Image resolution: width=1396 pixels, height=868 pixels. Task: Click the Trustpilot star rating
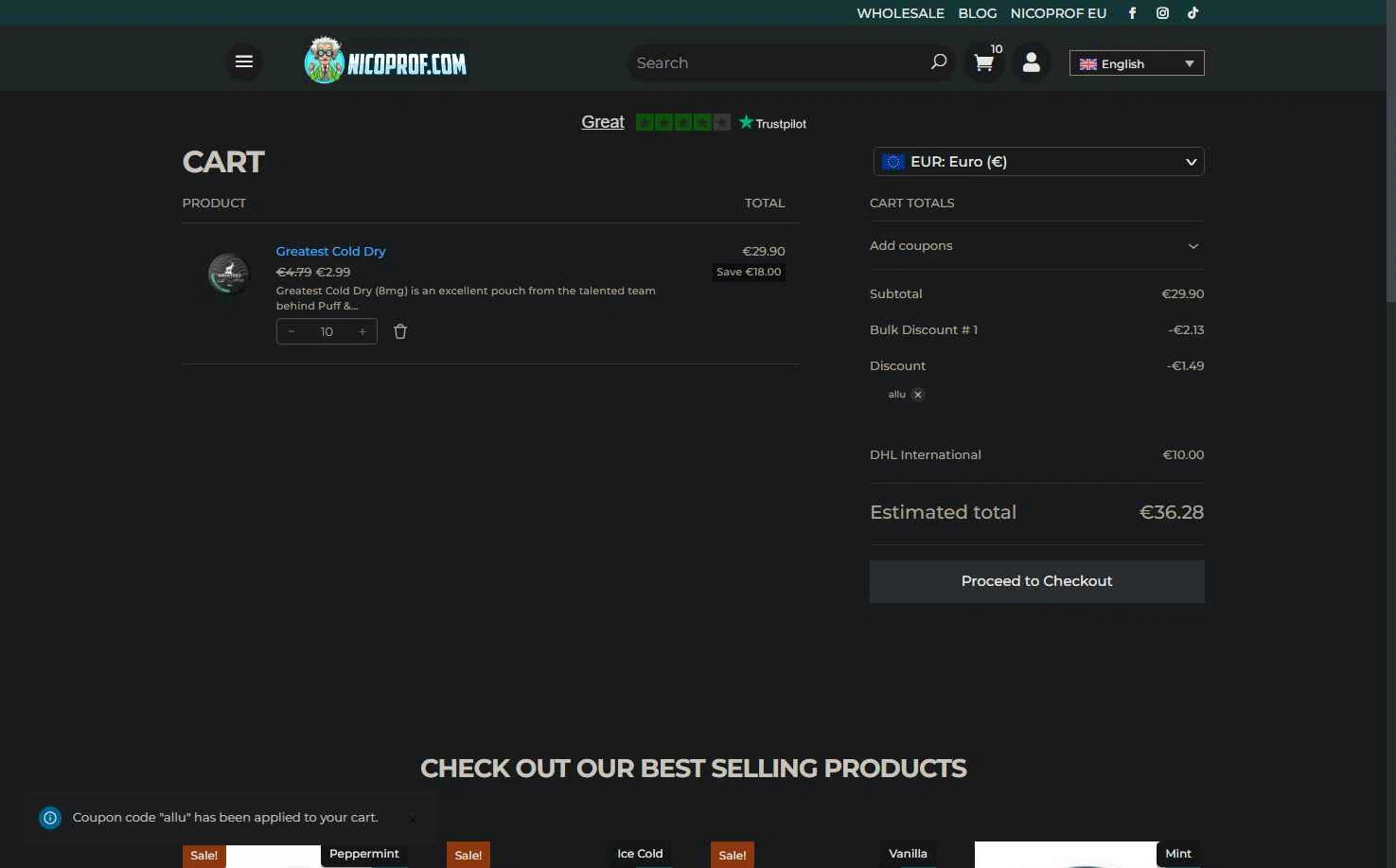[682, 122]
